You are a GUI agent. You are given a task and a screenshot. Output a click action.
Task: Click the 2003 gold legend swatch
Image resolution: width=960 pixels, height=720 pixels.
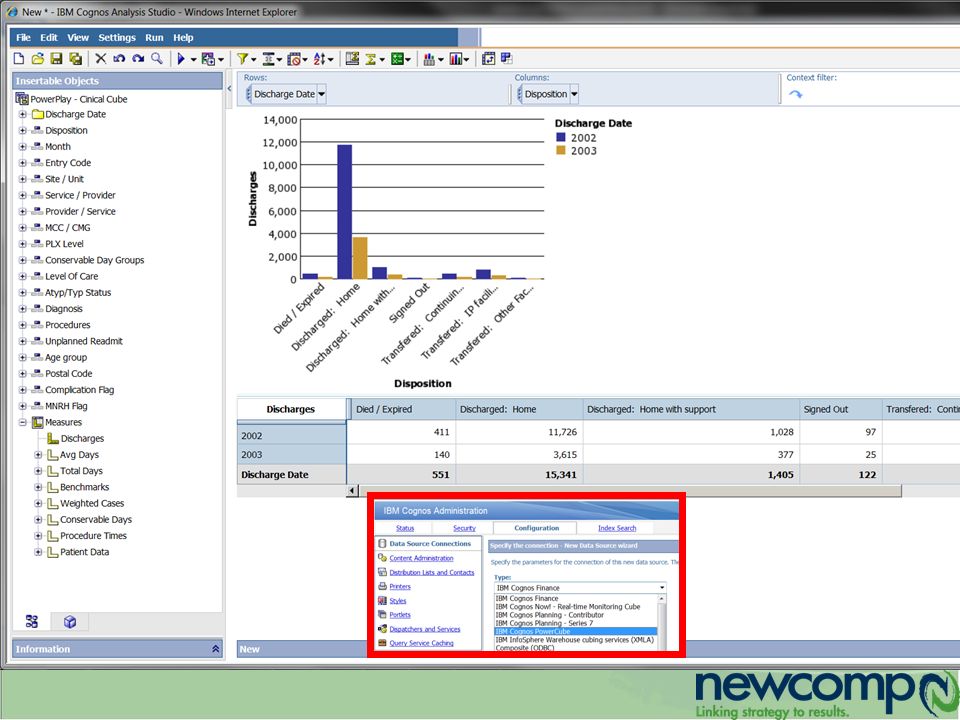click(x=560, y=151)
